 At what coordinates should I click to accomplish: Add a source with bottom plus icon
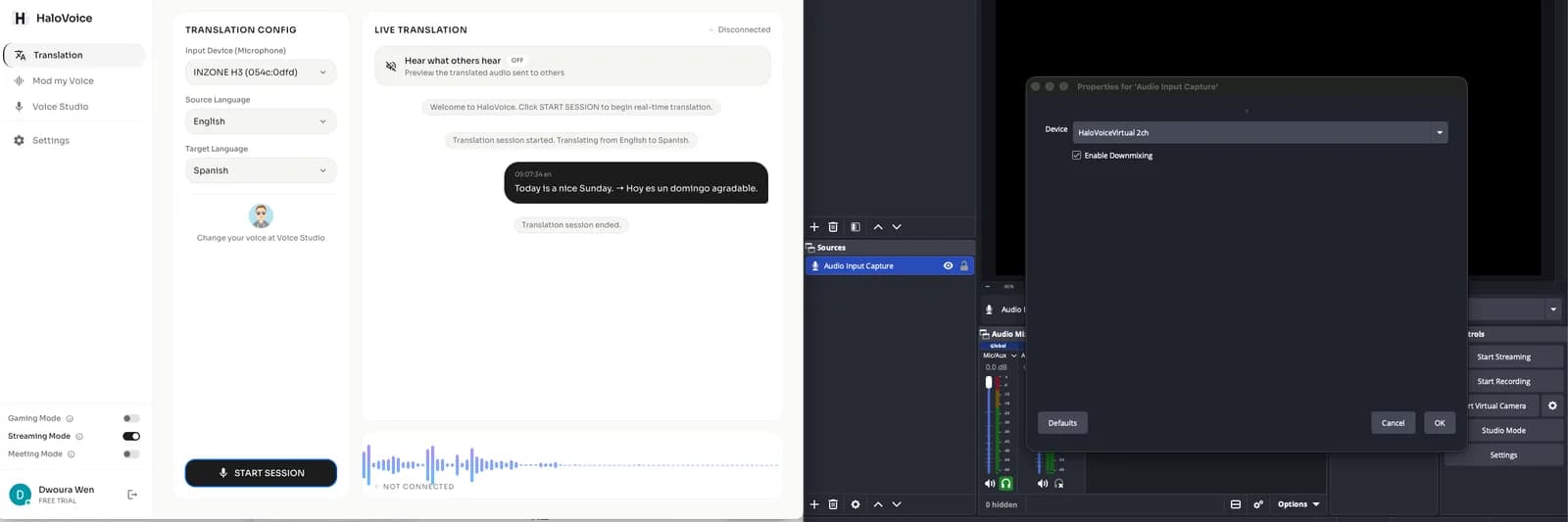click(x=814, y=504)
